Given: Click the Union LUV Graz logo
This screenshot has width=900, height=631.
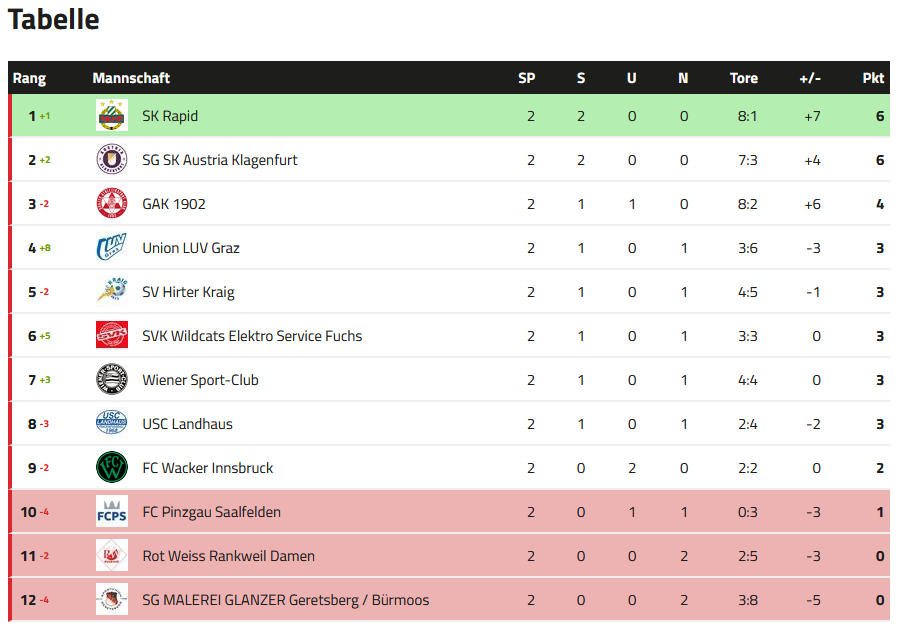Looking at the screenshot, I should click(x=112, y=247).
